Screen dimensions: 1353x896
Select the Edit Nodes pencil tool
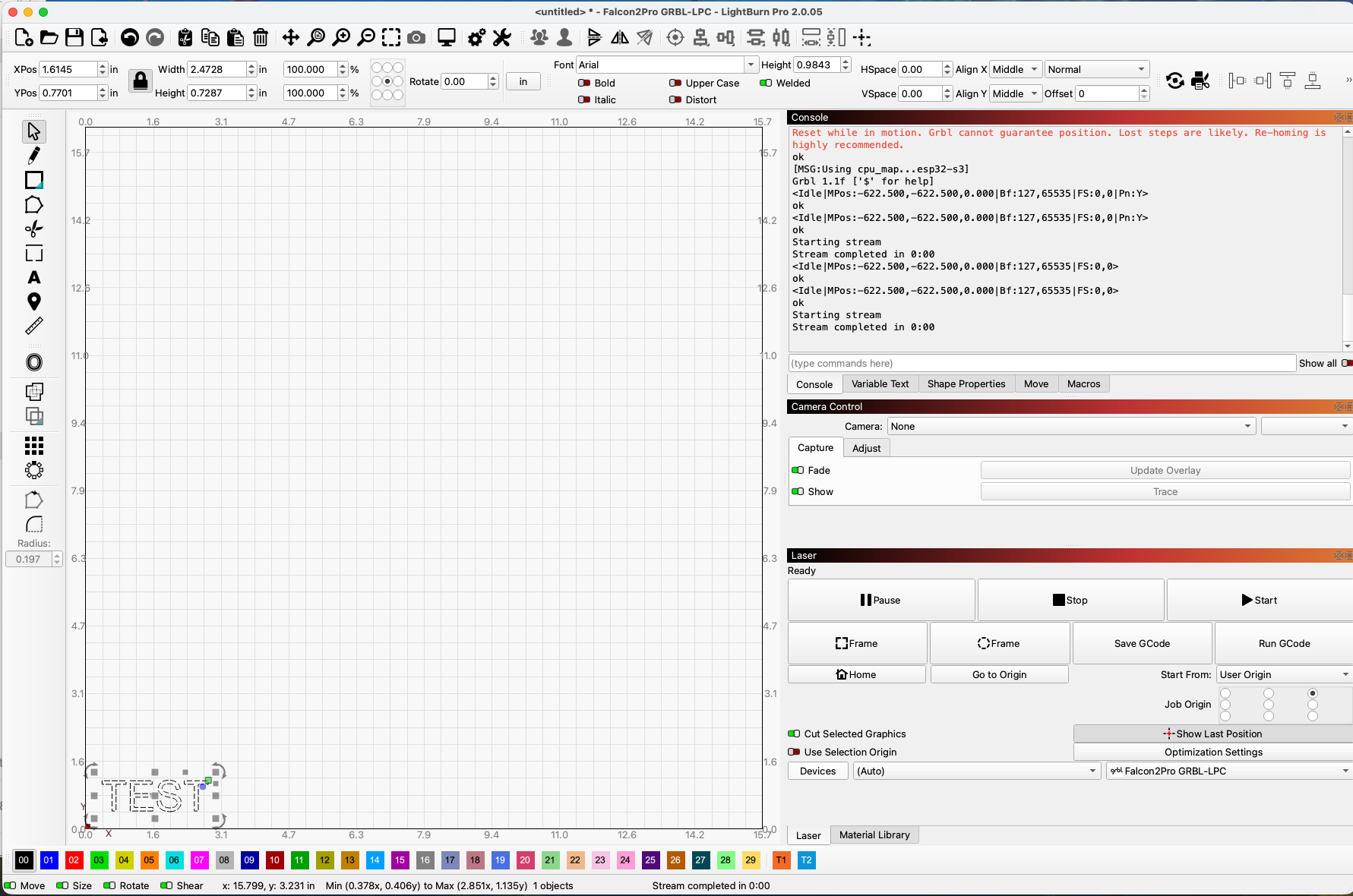coord(33,156)
